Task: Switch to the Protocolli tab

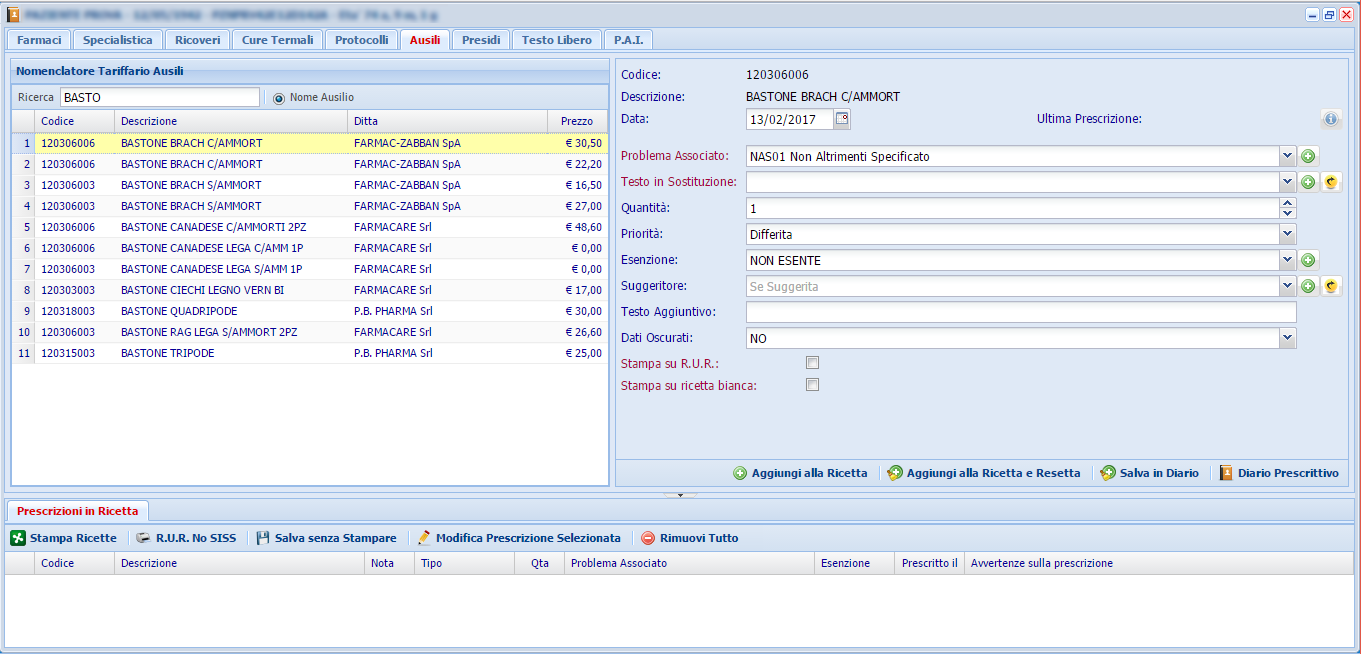Action: [x=362, y=40]
